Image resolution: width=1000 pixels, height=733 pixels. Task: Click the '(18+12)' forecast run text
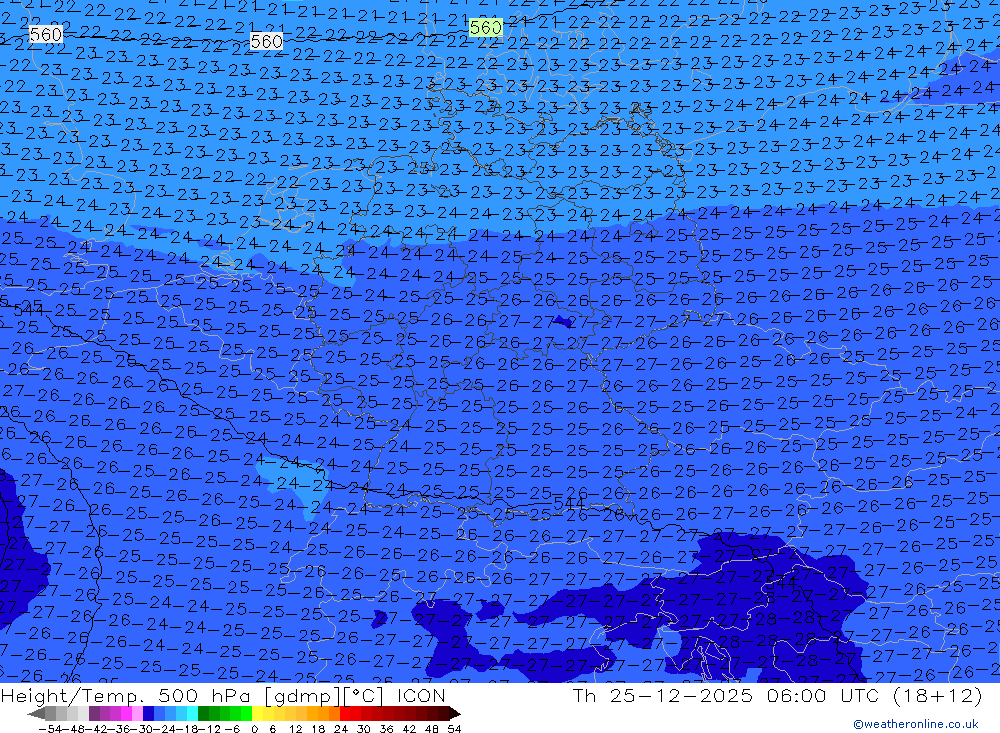[936, 695]
